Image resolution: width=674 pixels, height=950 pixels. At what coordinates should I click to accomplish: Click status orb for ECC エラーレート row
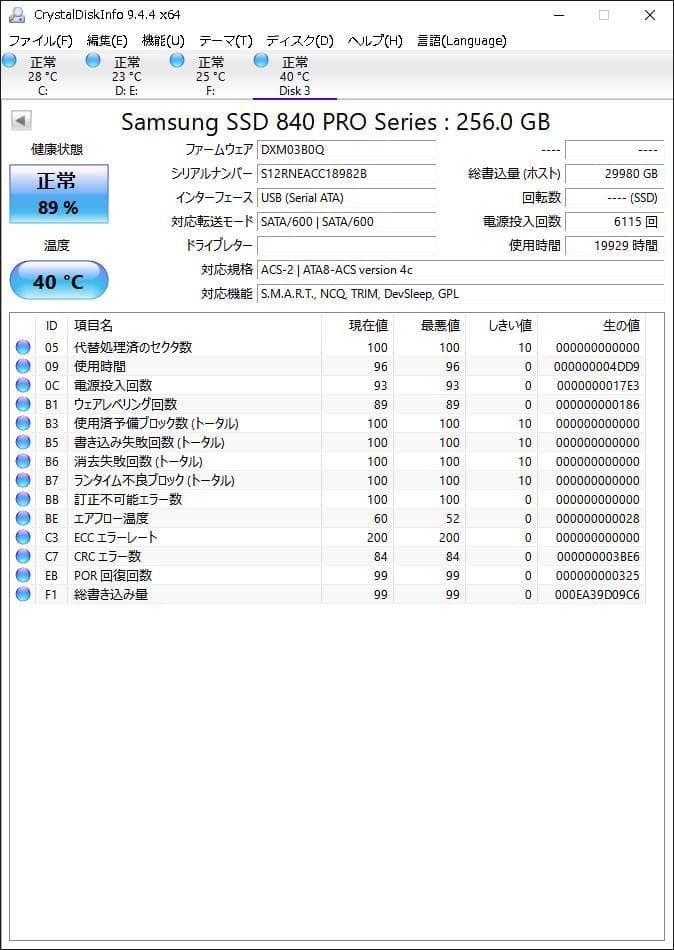tap(23, 537)
